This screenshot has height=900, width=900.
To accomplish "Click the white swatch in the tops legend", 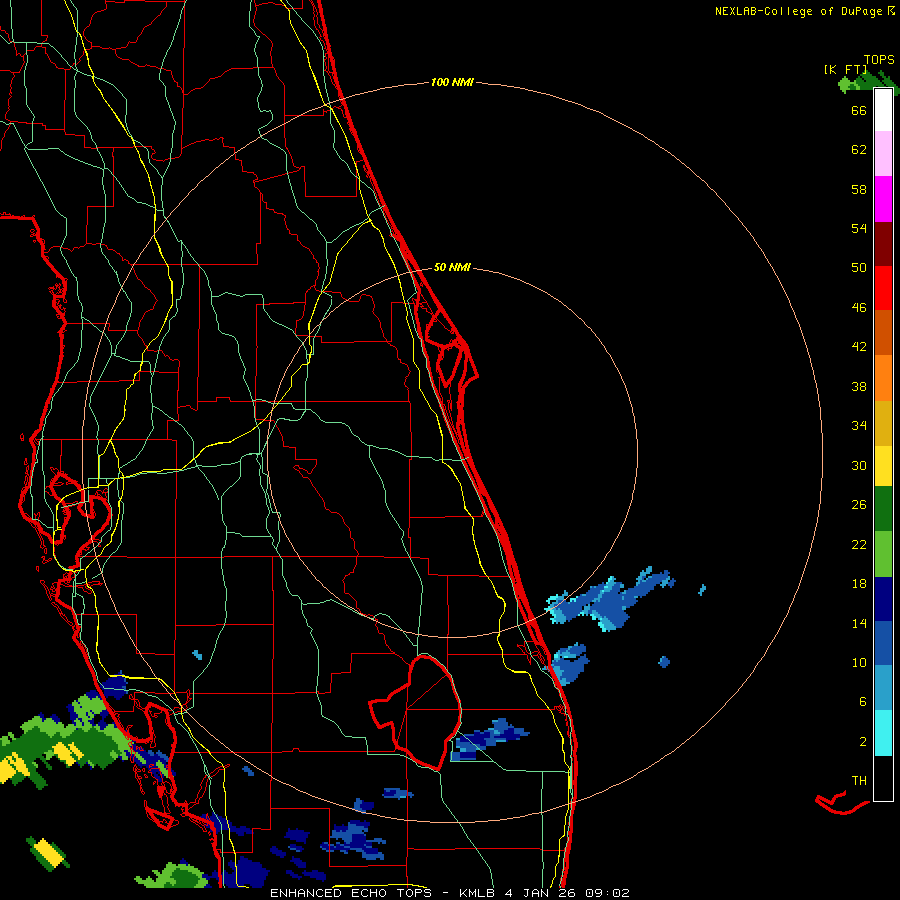I will (x=883, y=110).
